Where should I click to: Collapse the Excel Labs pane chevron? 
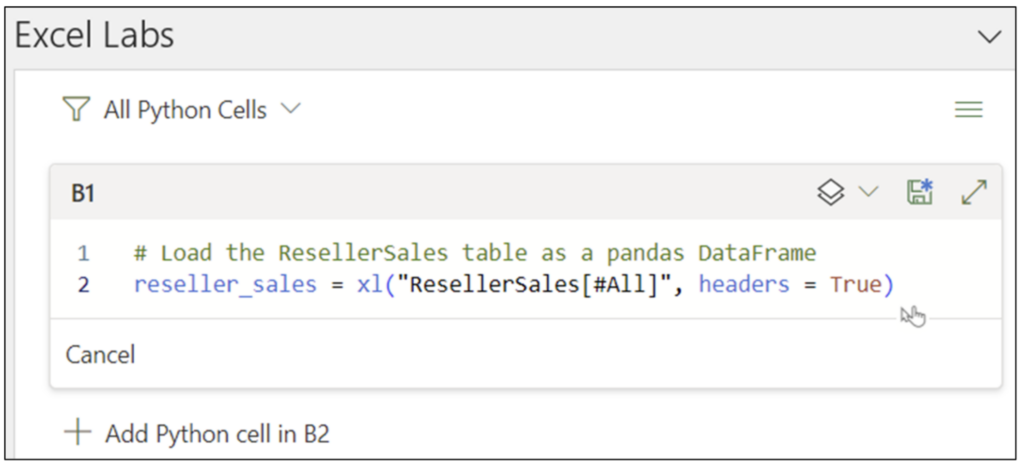989,37
